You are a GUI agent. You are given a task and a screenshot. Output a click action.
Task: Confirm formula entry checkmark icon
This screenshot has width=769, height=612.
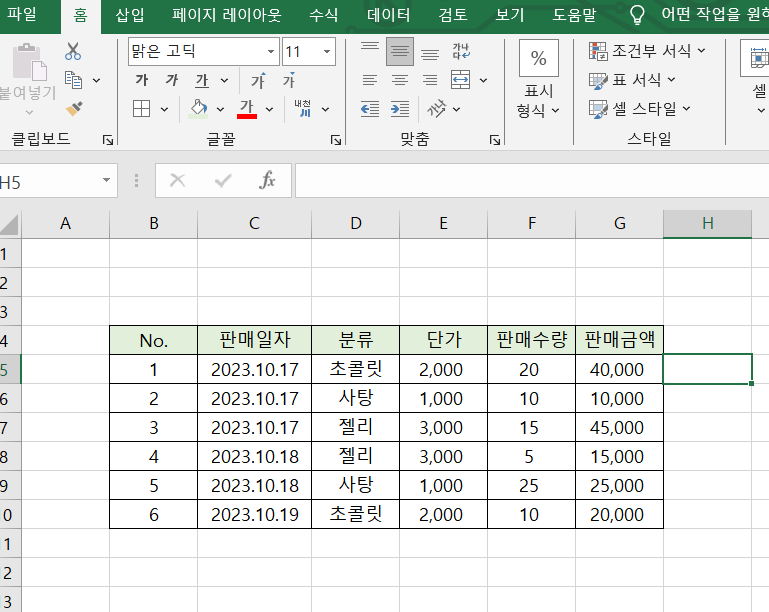223,180
